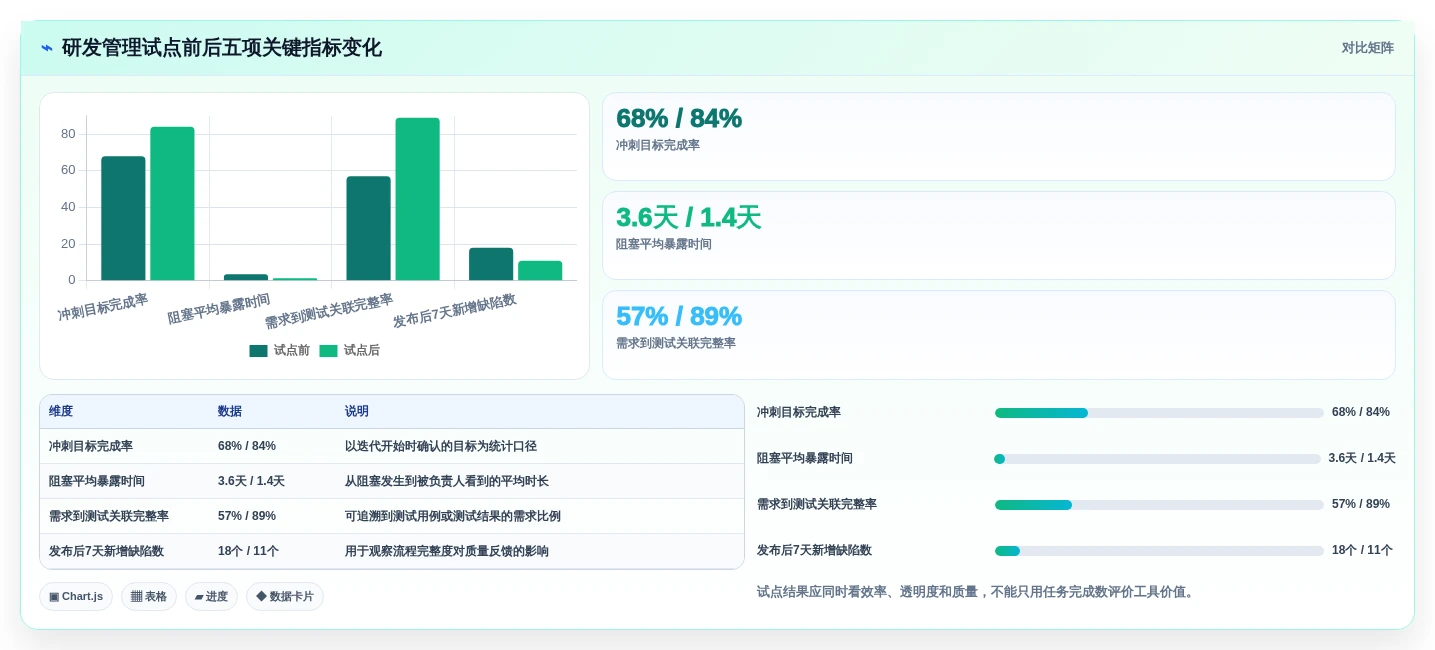
Task: Click the 数据卡片 tag chip
Action: pos(285,597)
